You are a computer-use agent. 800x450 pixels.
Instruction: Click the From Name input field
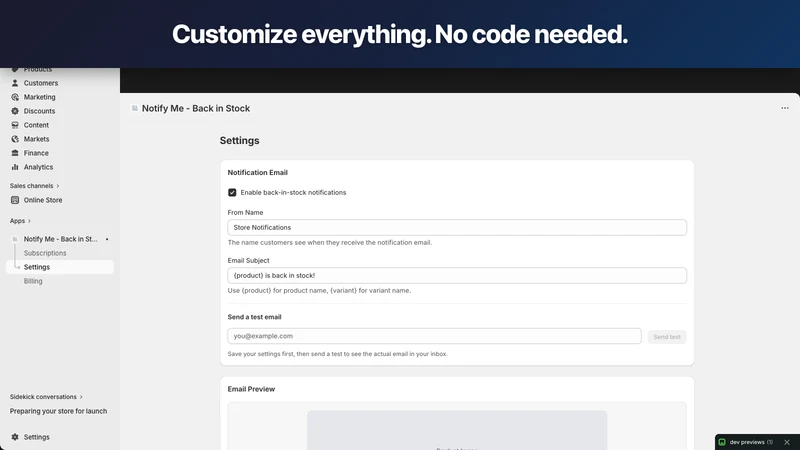(x=457, y=228)
